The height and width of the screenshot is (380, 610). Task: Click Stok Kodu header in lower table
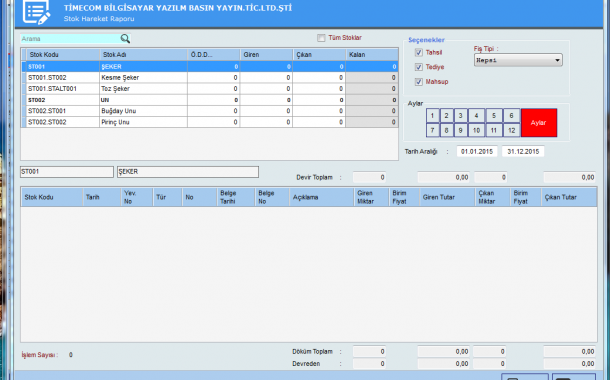pos(52,197)
